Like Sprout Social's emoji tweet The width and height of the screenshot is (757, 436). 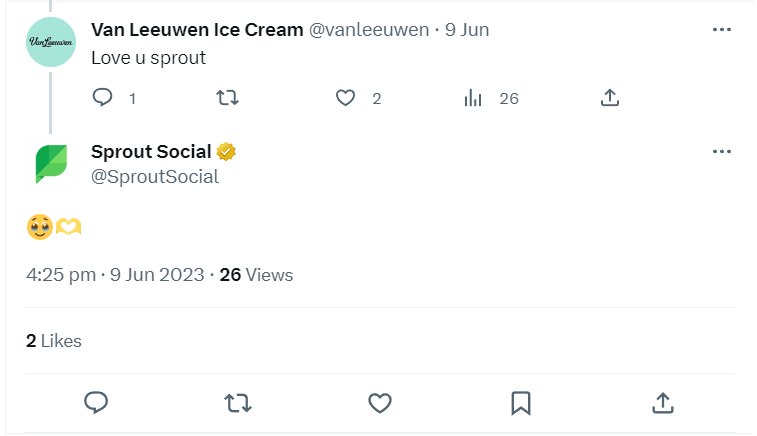379,402
